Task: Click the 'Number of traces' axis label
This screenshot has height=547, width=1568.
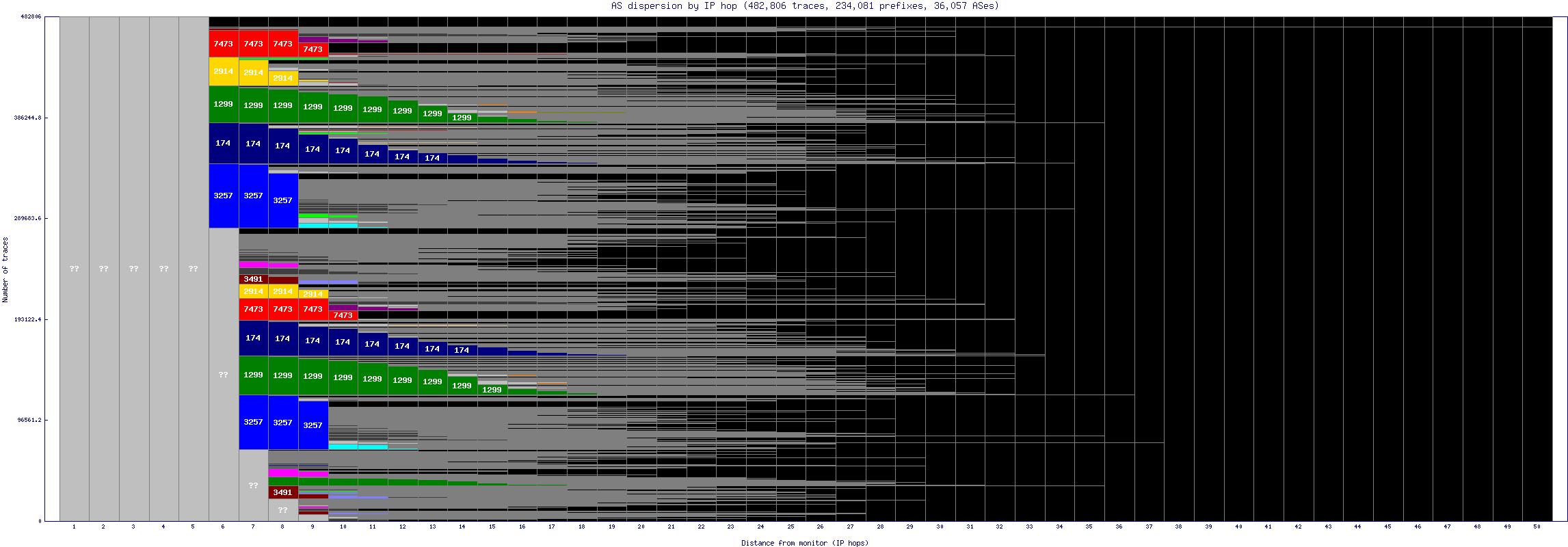Action: (x=5, y=269)
